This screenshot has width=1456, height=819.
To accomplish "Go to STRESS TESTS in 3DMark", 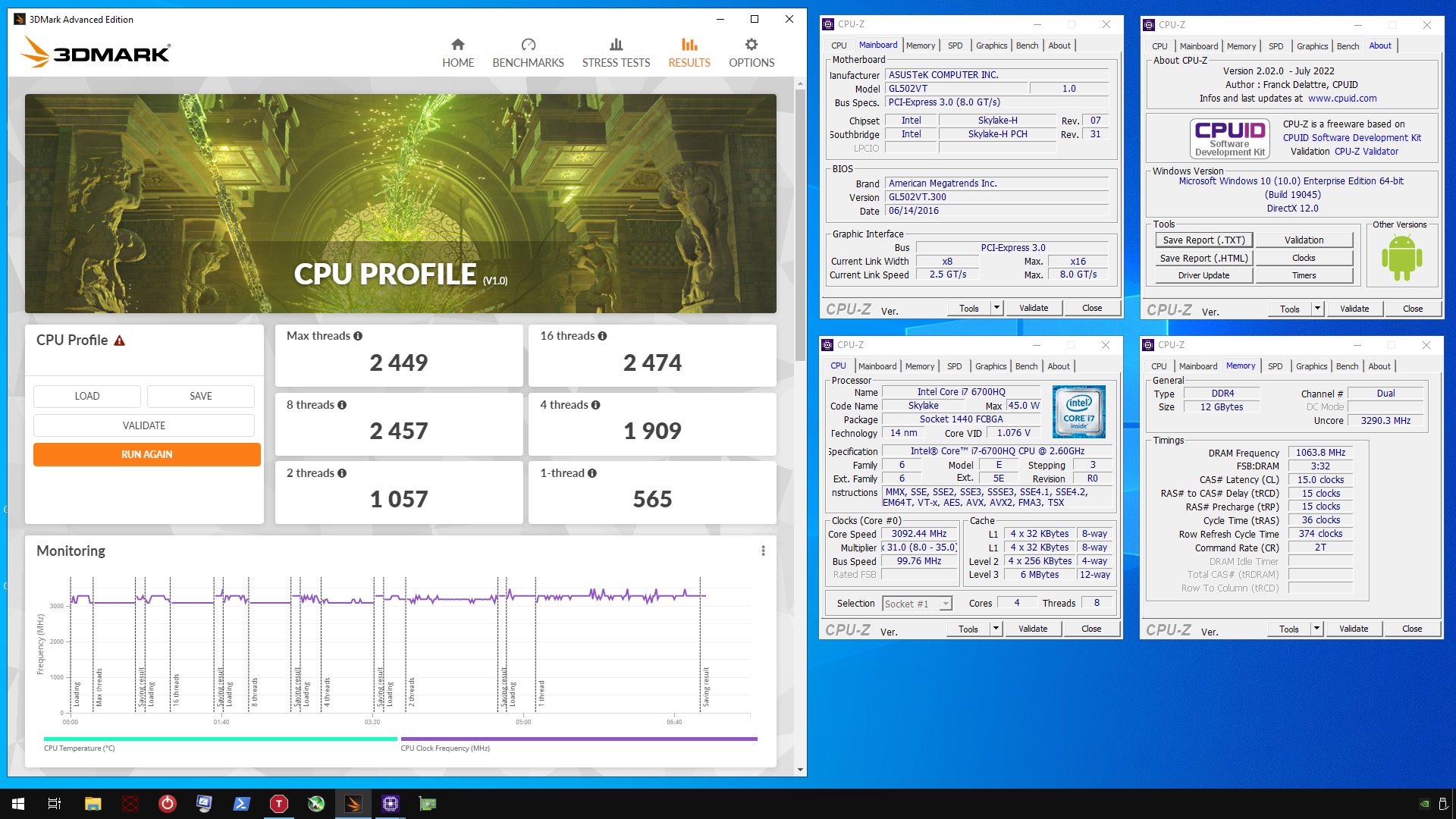I will pyautogui.click(x=616, y=53).
